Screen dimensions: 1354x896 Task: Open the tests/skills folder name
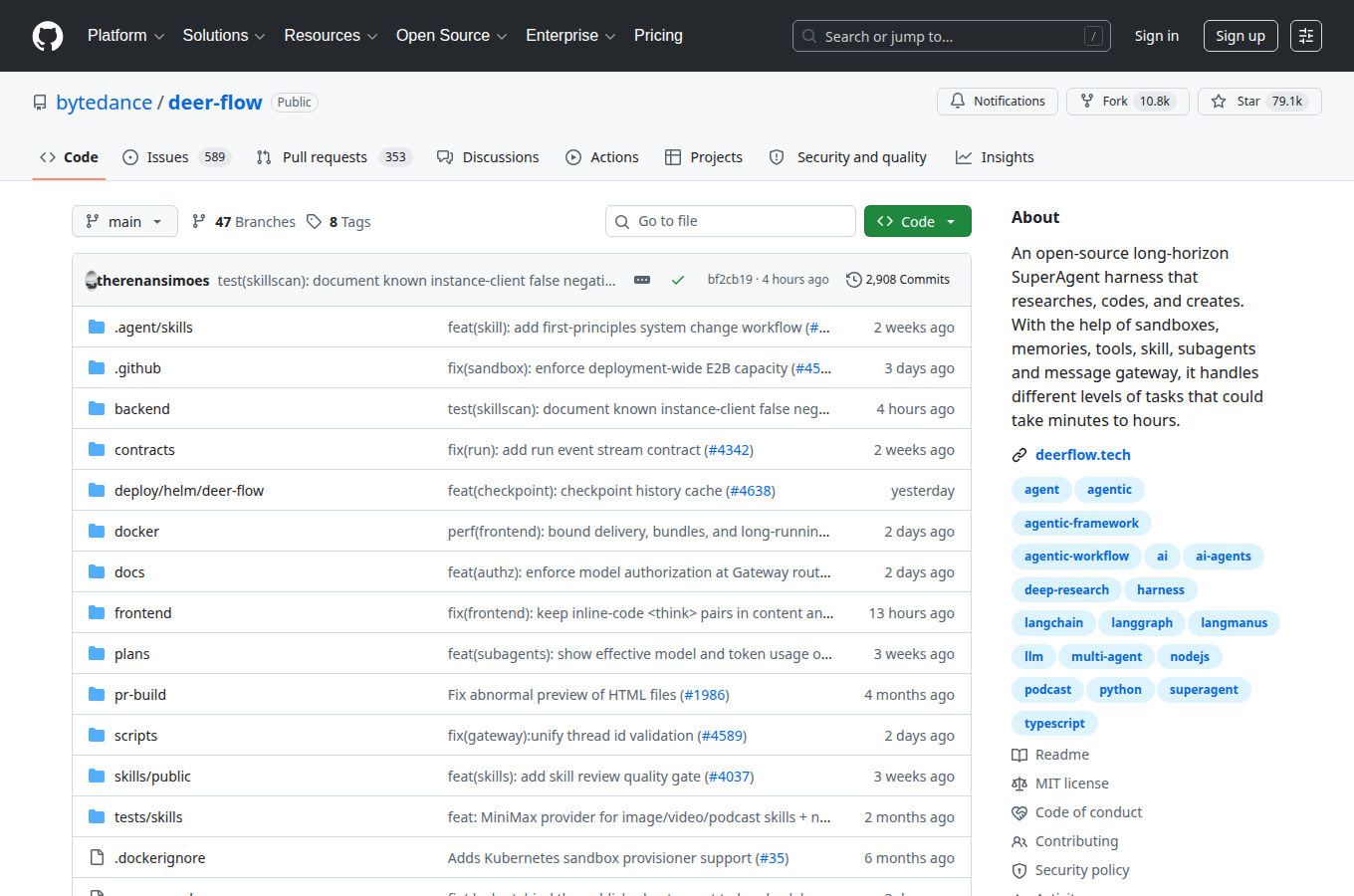pyautogui.click(x=148, y=816)
